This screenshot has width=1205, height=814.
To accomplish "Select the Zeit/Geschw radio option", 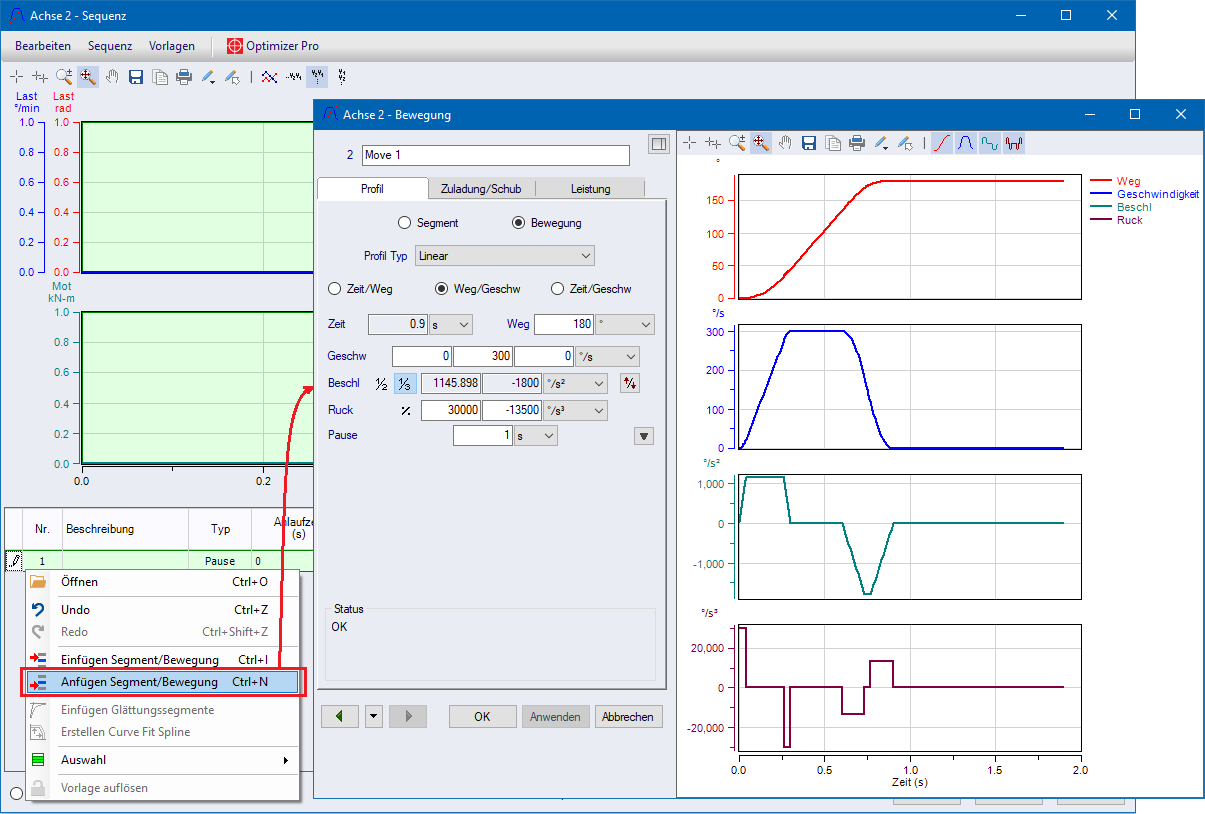I will point(558,289).
